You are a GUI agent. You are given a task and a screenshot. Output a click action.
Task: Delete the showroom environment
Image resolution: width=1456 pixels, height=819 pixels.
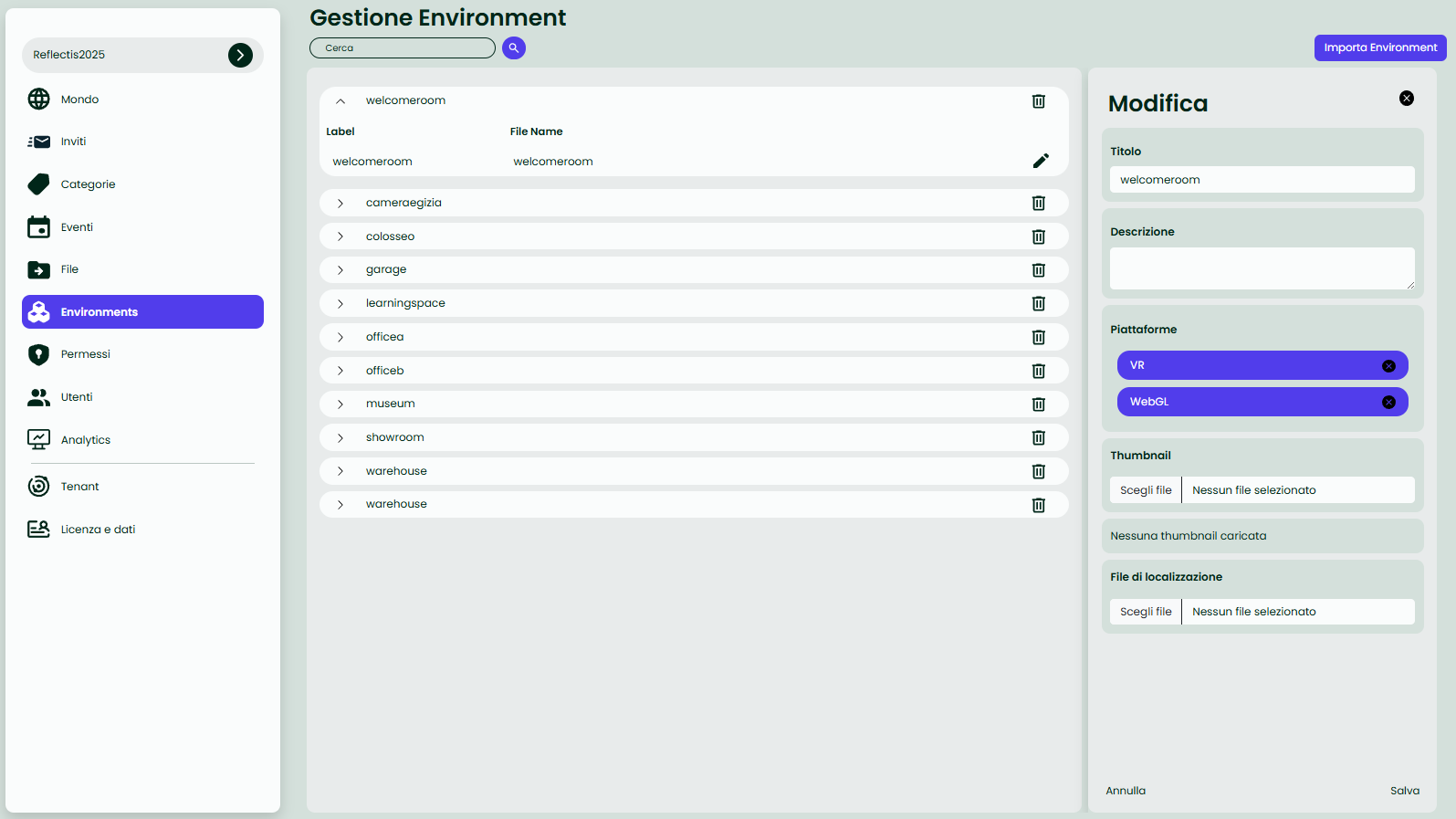click(1038, 437)
